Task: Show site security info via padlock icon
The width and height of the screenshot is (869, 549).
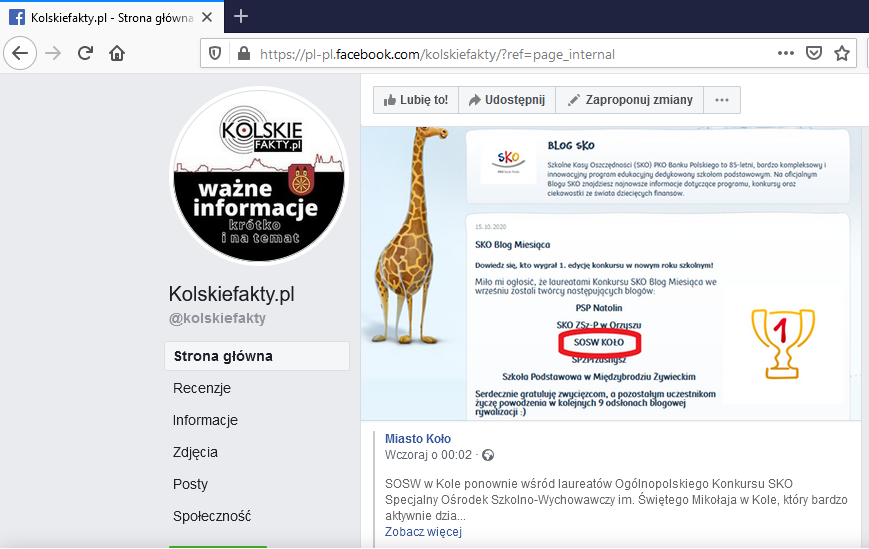Action: point(243,54)
